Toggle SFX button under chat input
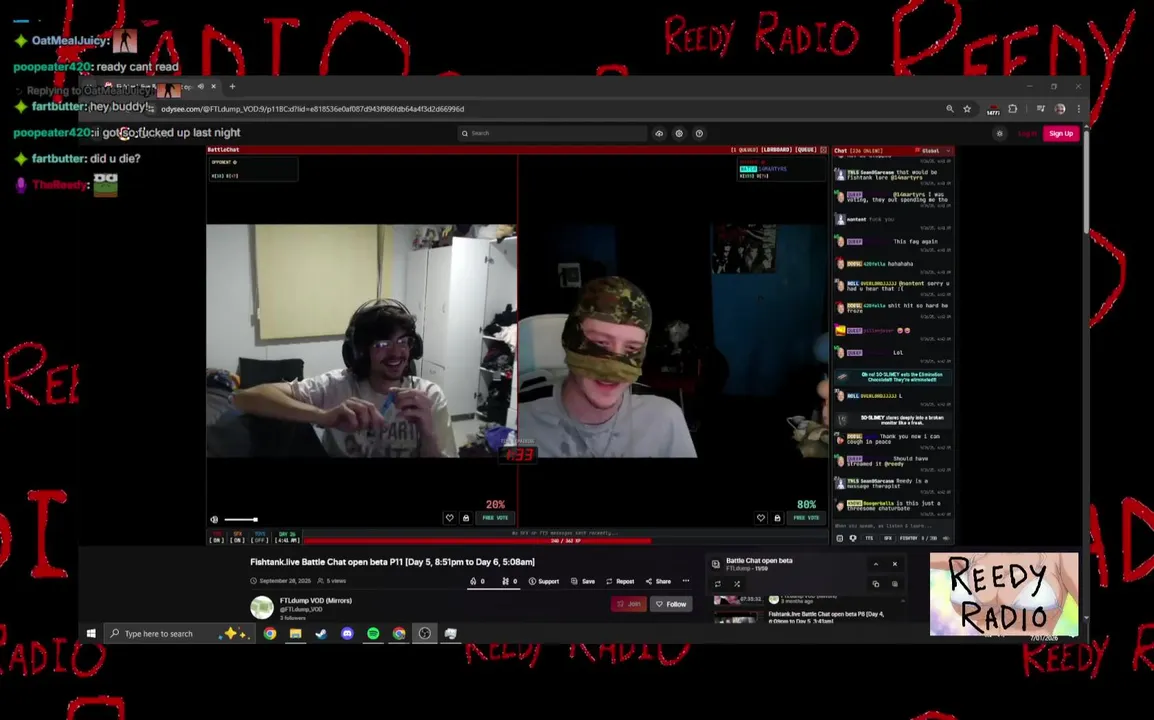 pyautogui.click(x=888, y=538)
